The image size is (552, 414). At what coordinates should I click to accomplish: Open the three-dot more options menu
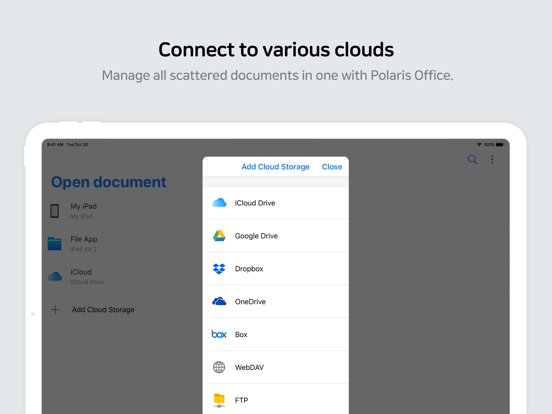(x=492, y=159)
